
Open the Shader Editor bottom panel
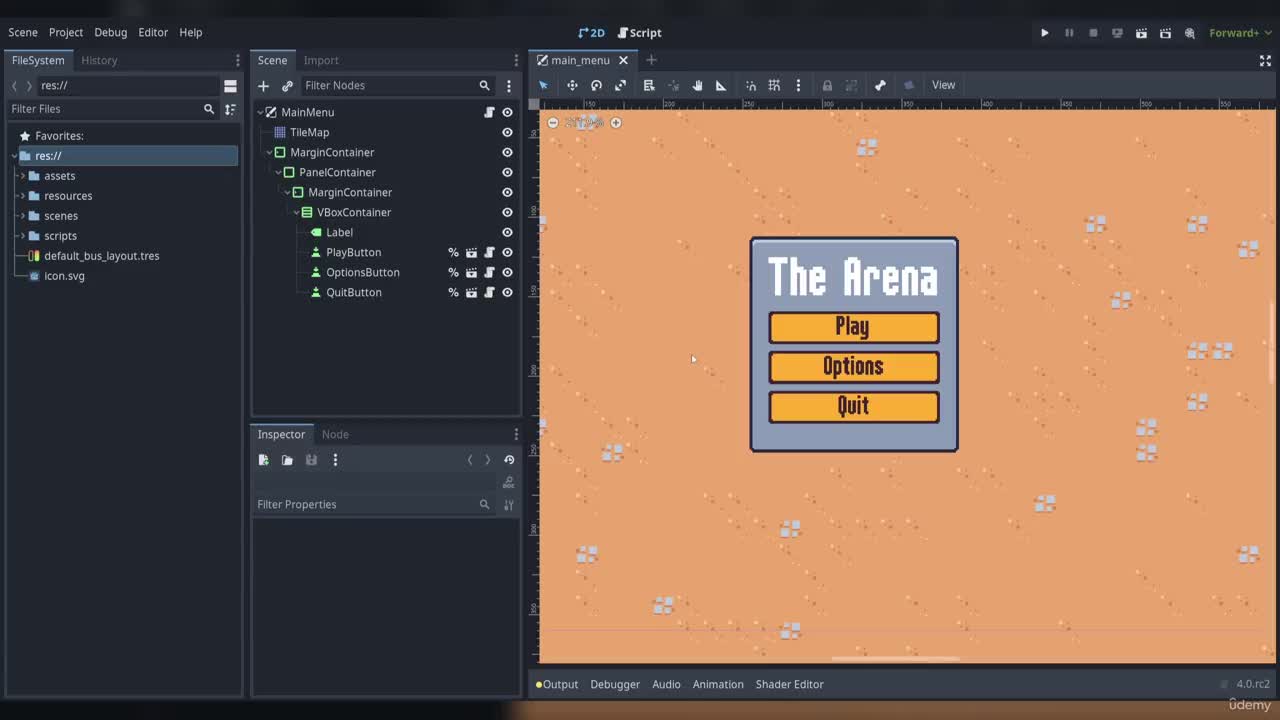pyautogui.click(x=790, y=684)
